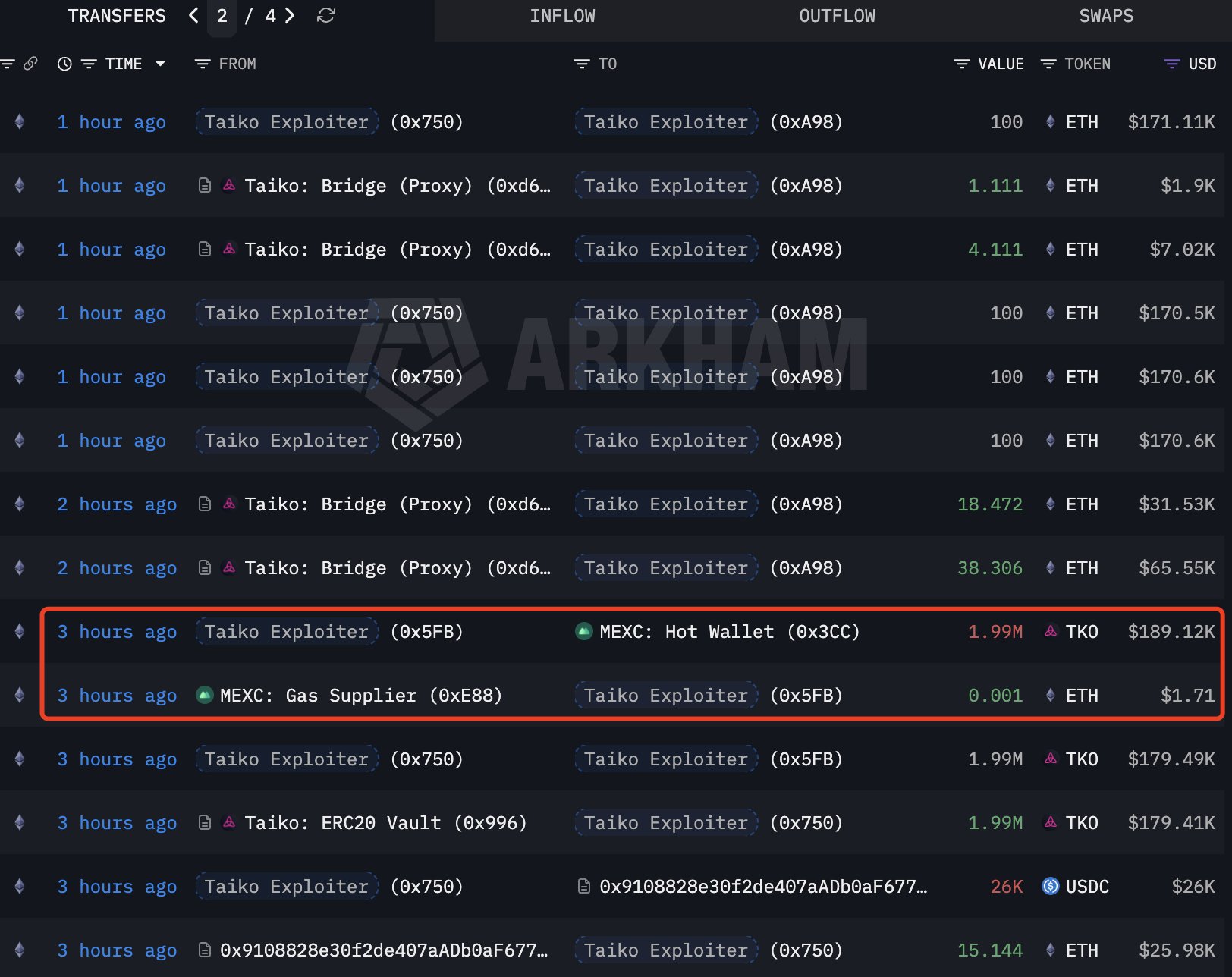Viewport: 1232px width, 977px height.
Task: Click Taiko logo icon beside ERC20 Vault
Action: coord(228,822)
